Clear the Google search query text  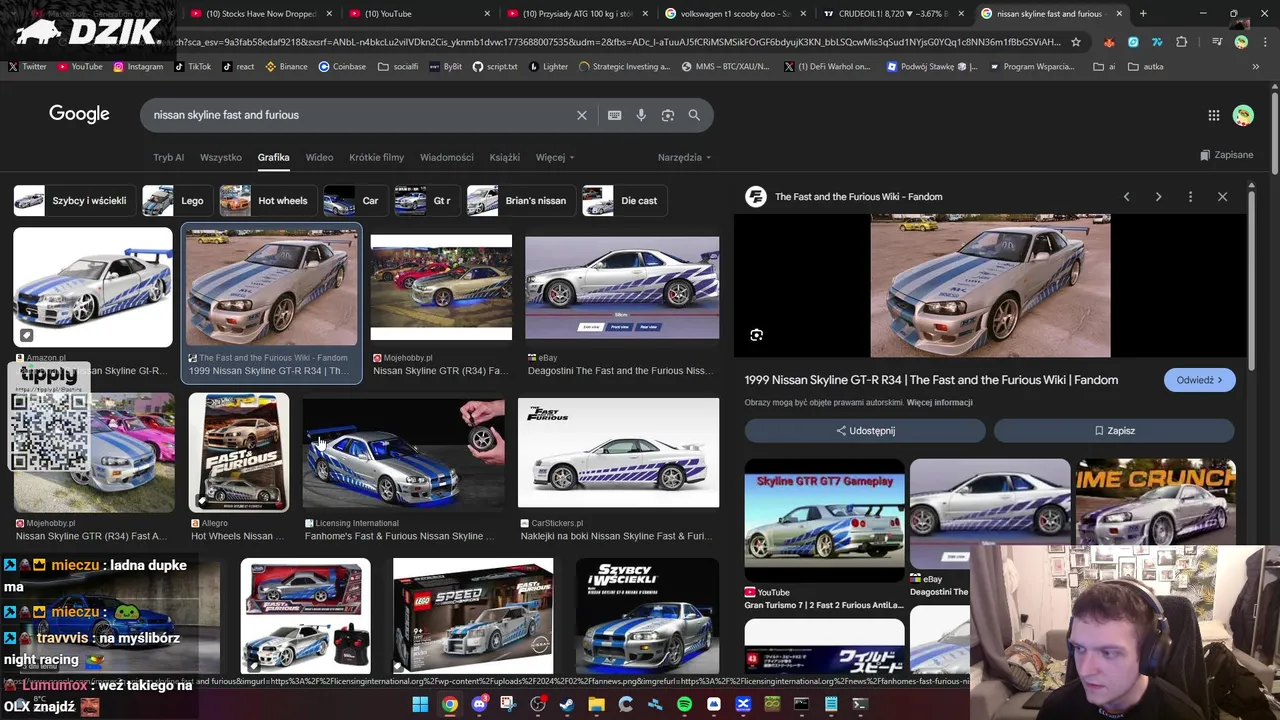pyautogui.click(x=581, y=115)
